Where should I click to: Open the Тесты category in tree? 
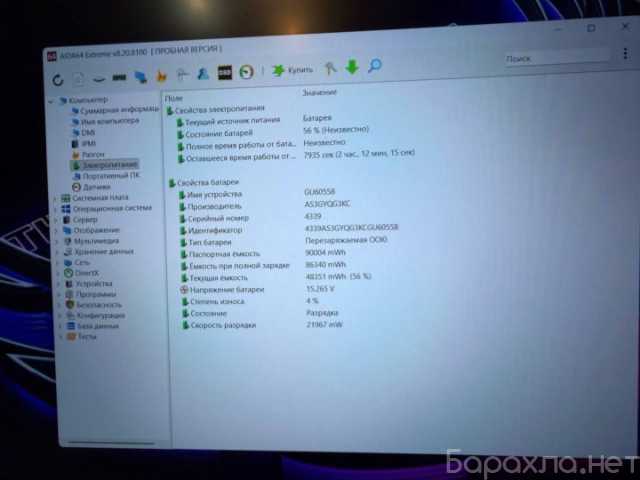(86, 337)
